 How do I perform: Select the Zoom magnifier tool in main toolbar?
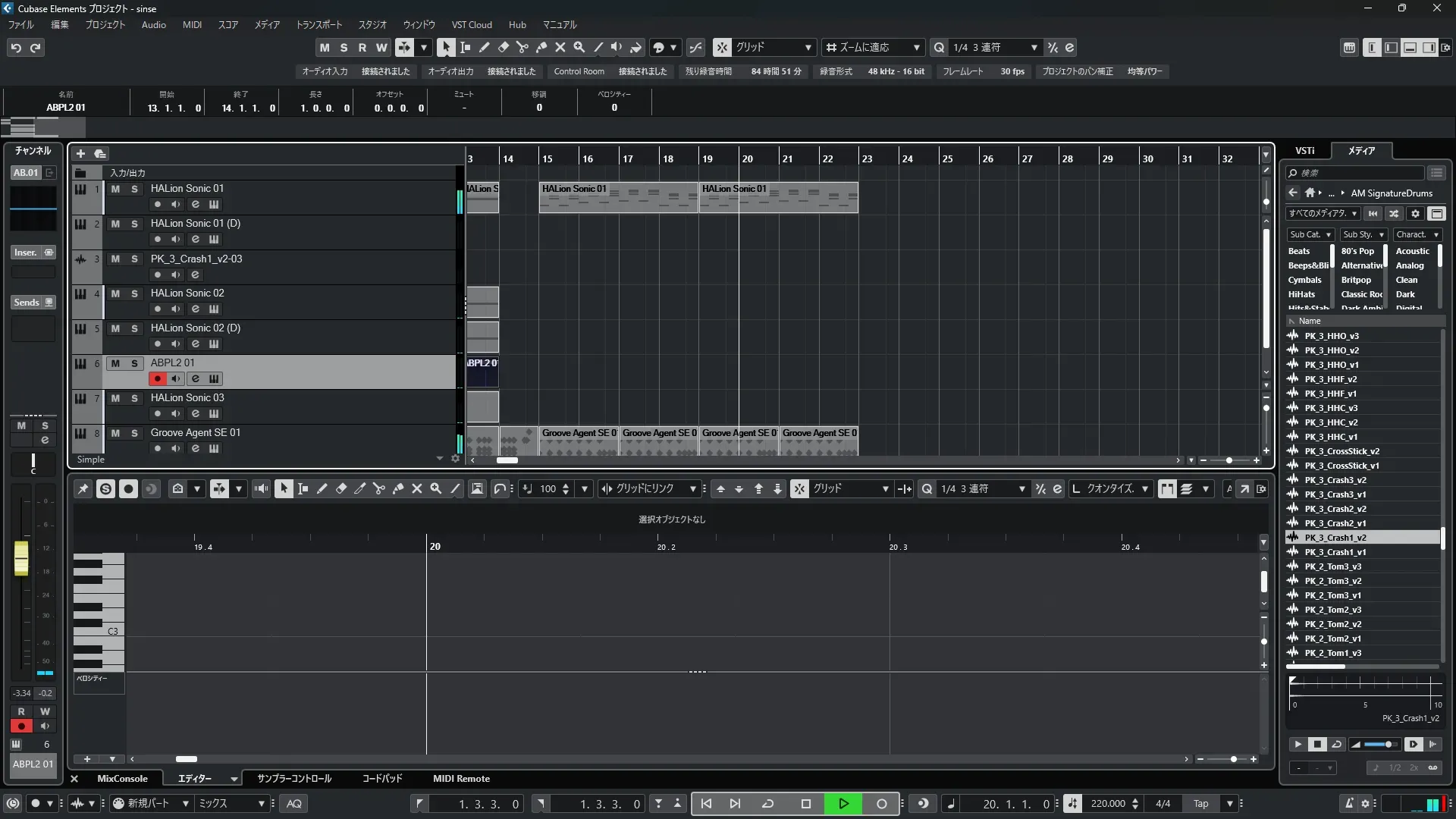pos(579,47)
